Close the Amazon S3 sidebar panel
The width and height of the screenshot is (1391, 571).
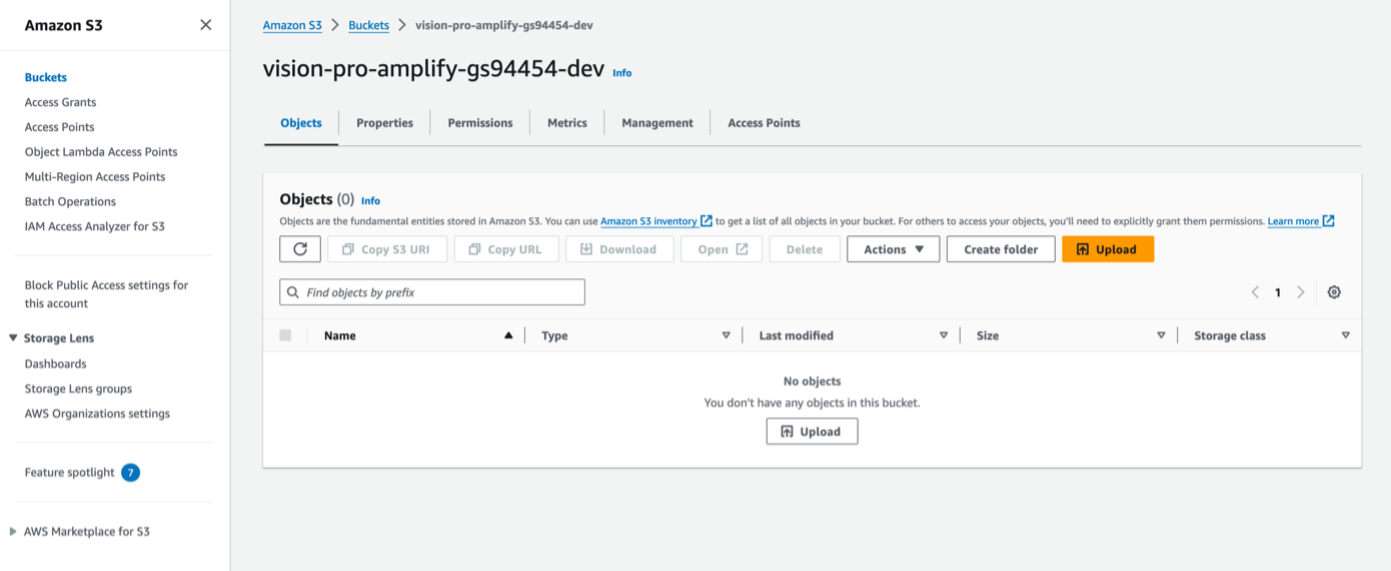point(206,25)
